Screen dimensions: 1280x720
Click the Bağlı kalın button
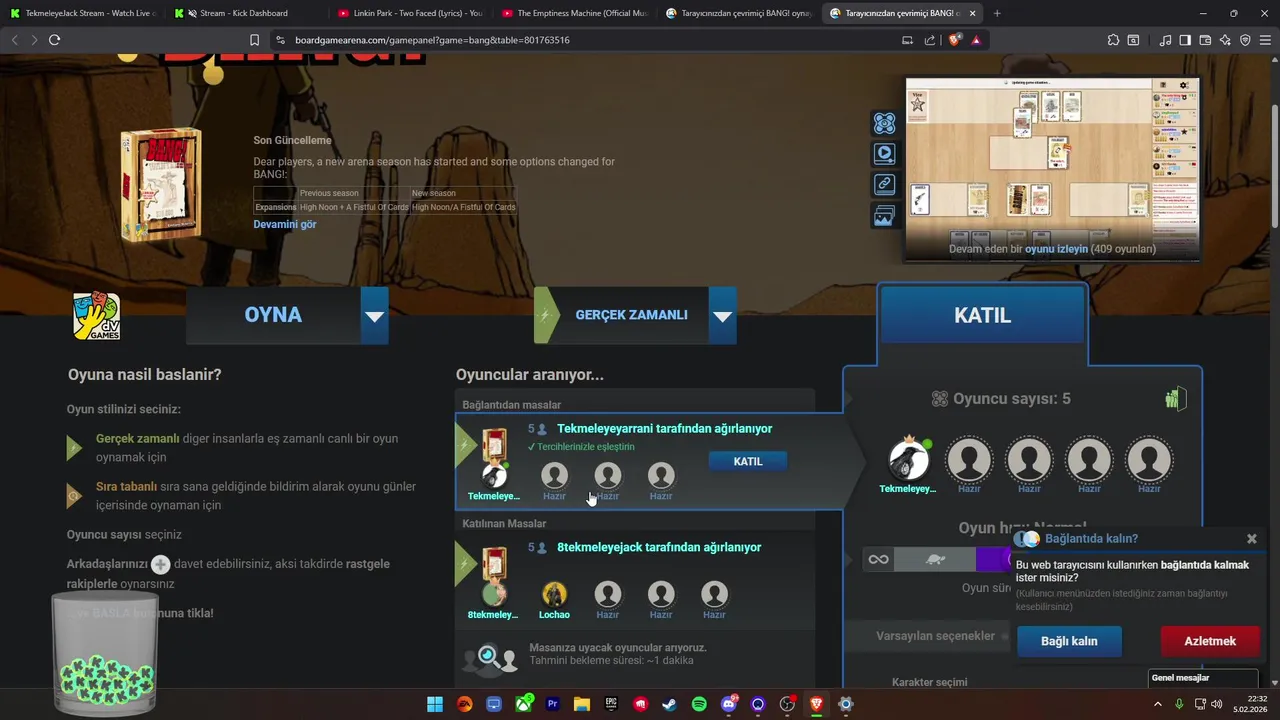[1069, 641]
